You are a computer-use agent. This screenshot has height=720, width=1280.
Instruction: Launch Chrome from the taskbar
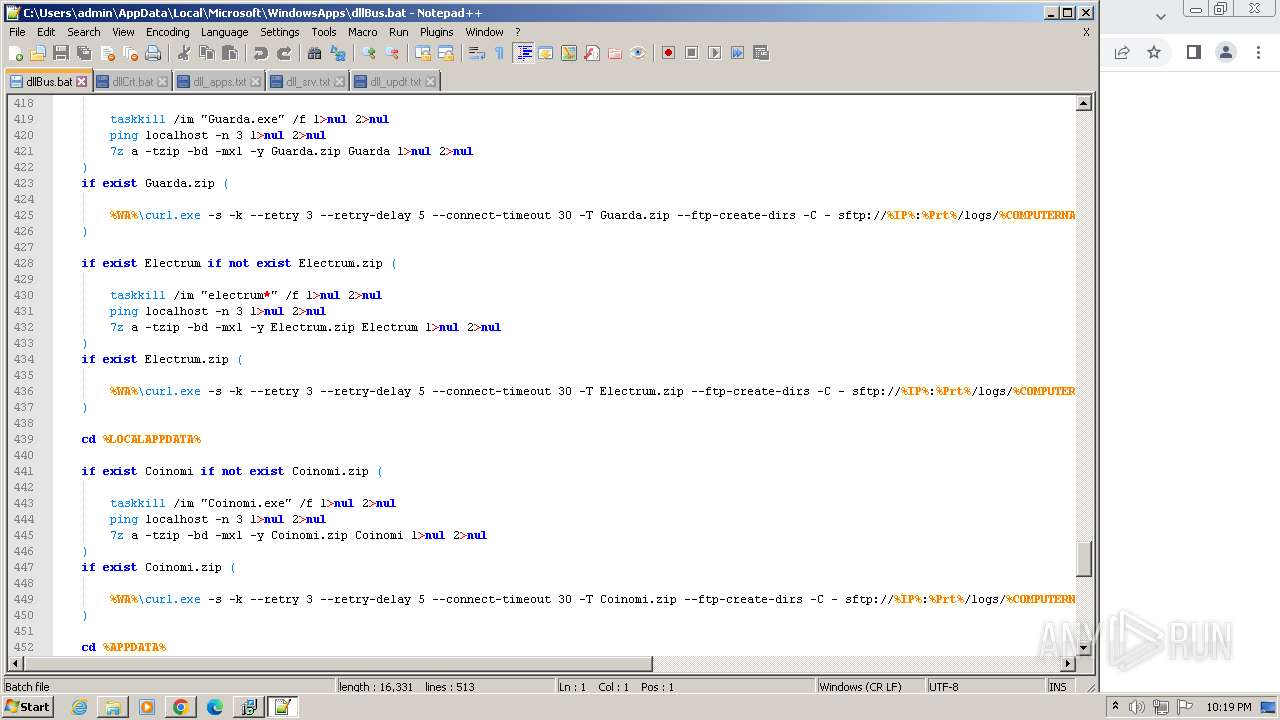180,707
